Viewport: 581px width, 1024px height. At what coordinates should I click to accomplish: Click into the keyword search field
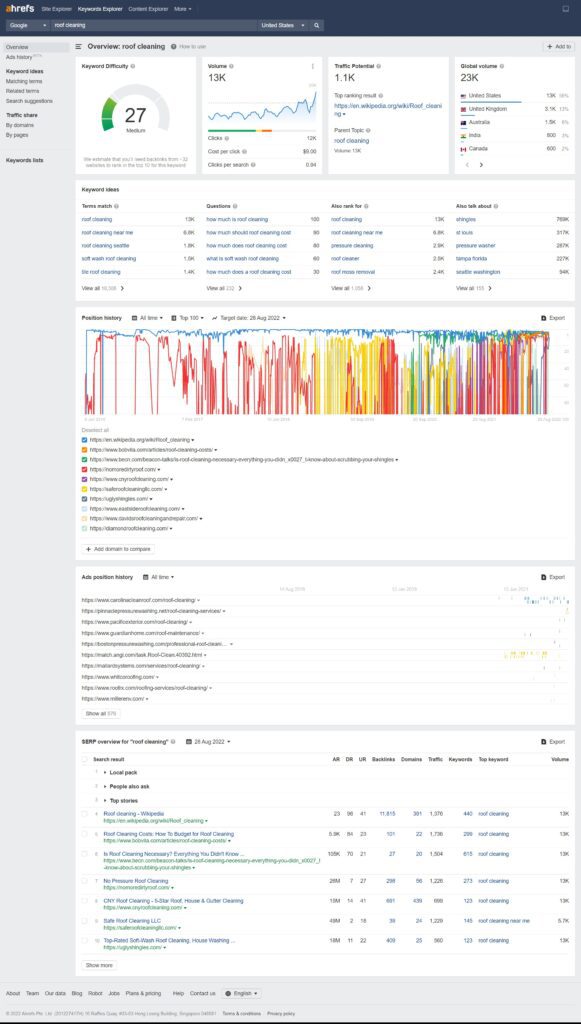154,25
